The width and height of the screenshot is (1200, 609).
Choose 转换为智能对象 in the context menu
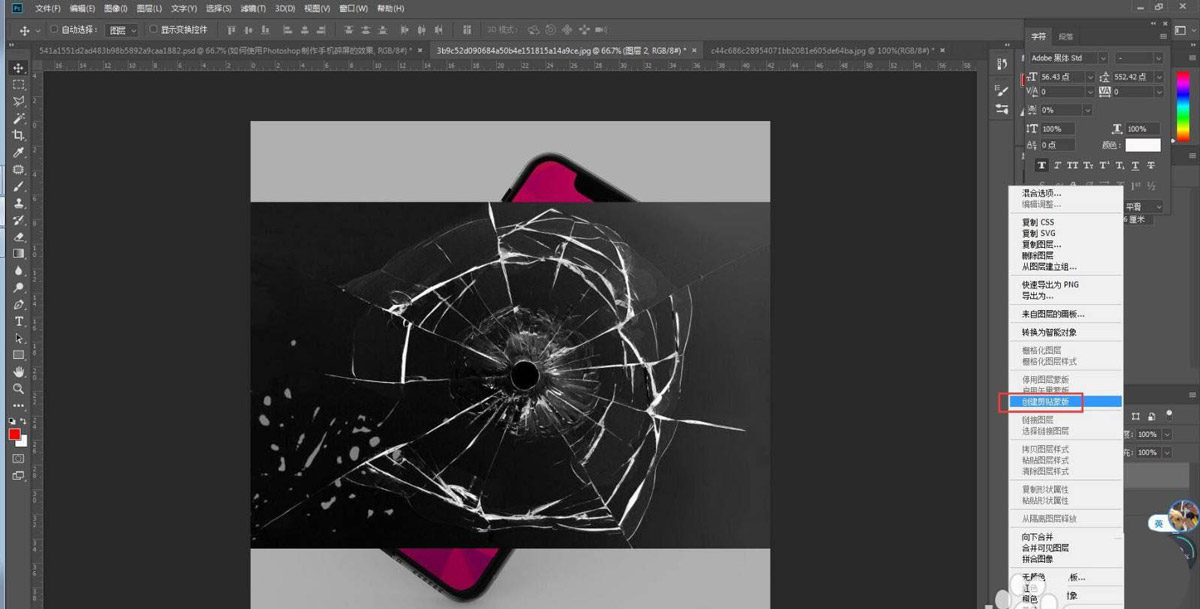1065,332
